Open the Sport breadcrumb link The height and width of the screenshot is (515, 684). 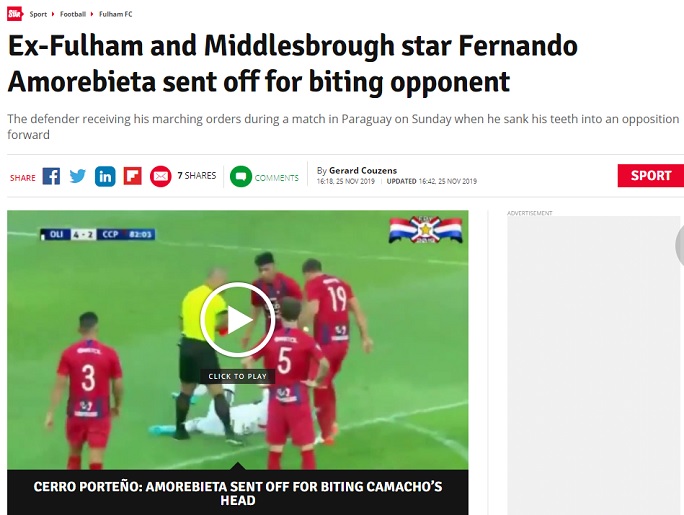(x=38, y=14)
